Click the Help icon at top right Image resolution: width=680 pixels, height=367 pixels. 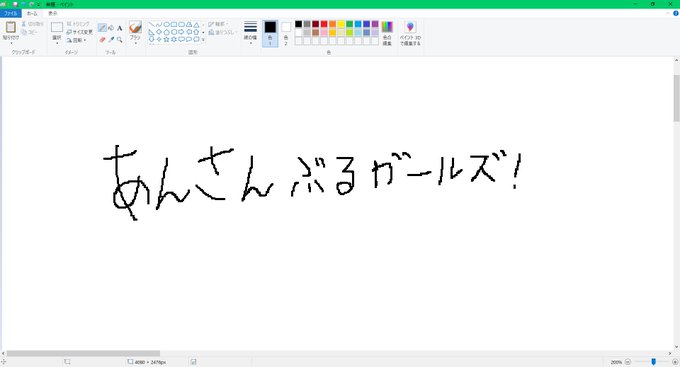[676, 13]
